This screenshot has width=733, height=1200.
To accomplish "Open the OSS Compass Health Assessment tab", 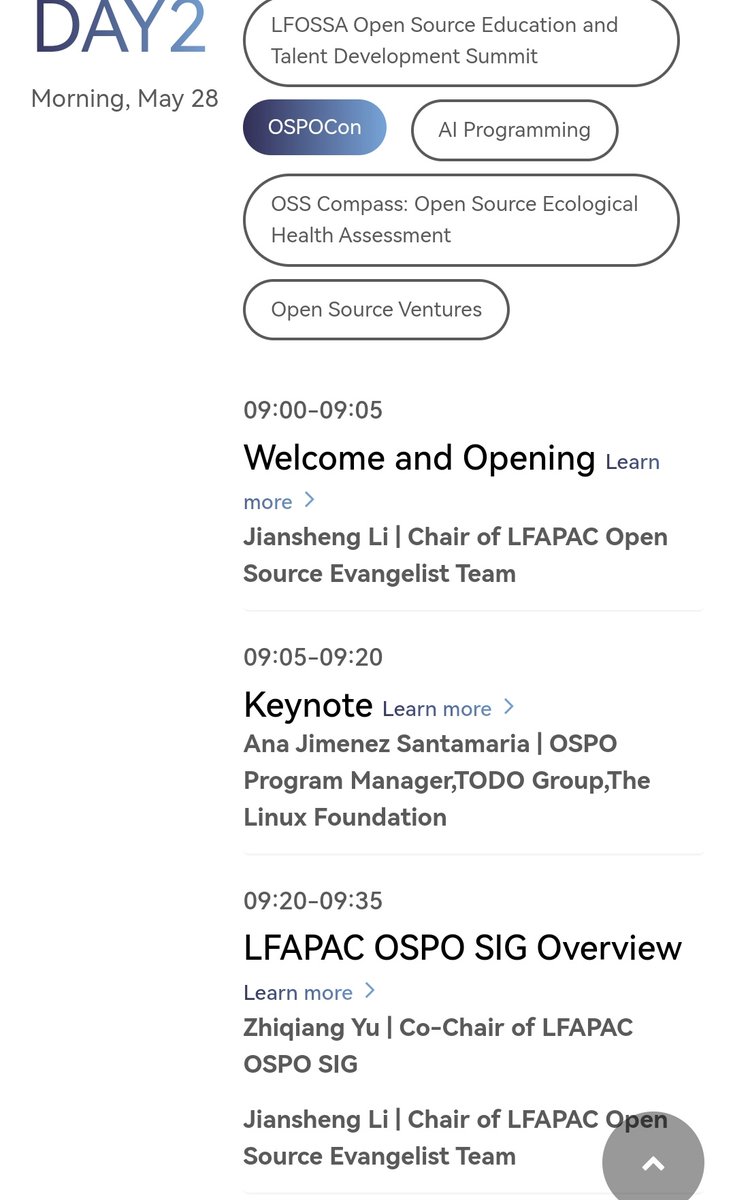I will (x=461, y=220).
